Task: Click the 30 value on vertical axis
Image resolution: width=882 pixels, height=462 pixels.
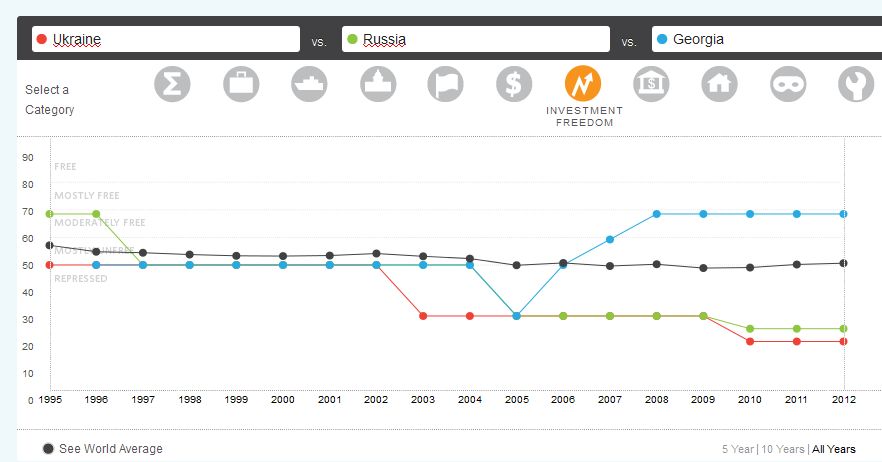Action: point(28,320)
